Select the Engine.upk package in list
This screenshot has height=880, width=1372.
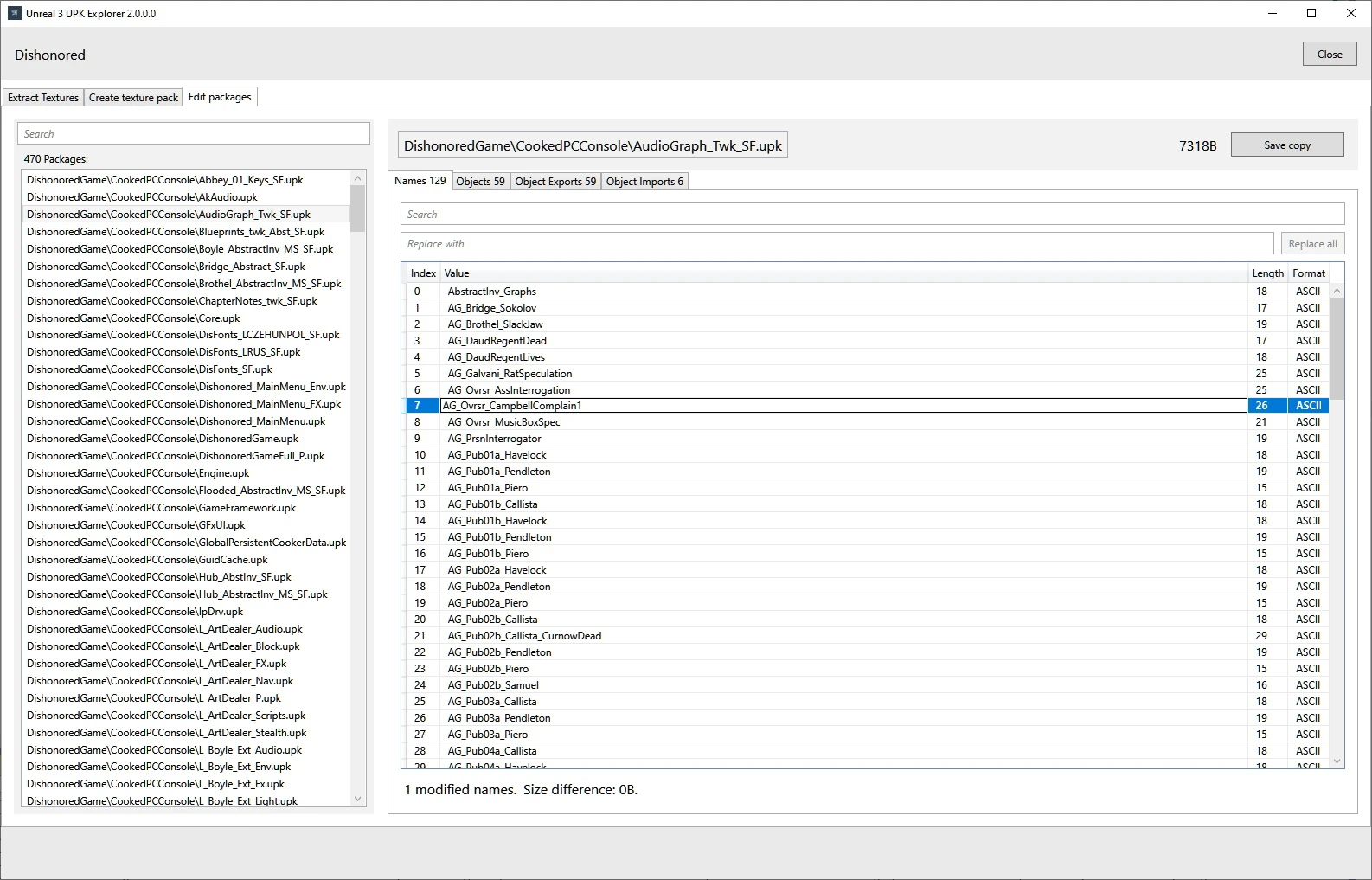tap(138, 473)
